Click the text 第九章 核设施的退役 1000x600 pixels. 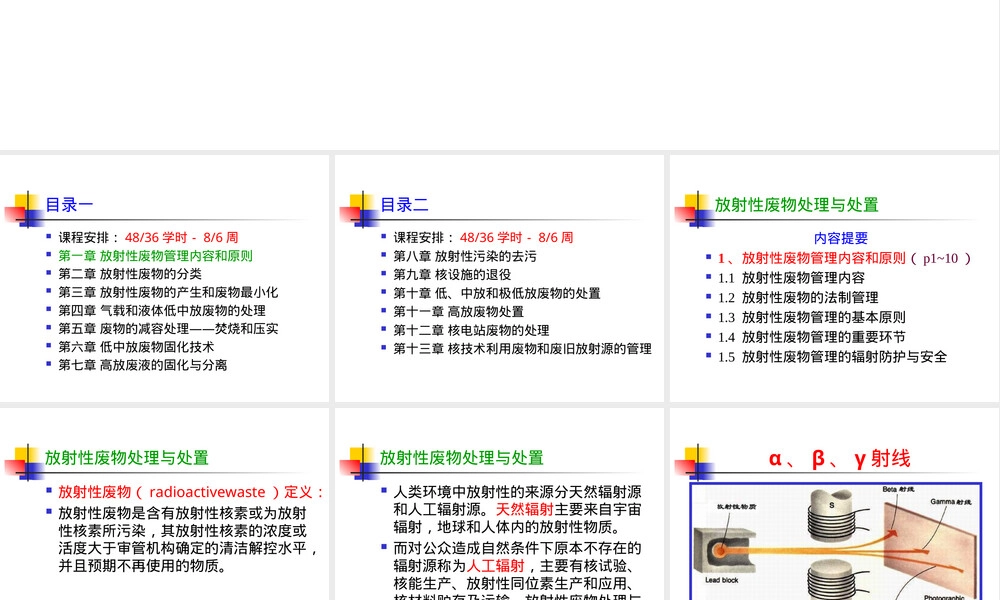452,275
